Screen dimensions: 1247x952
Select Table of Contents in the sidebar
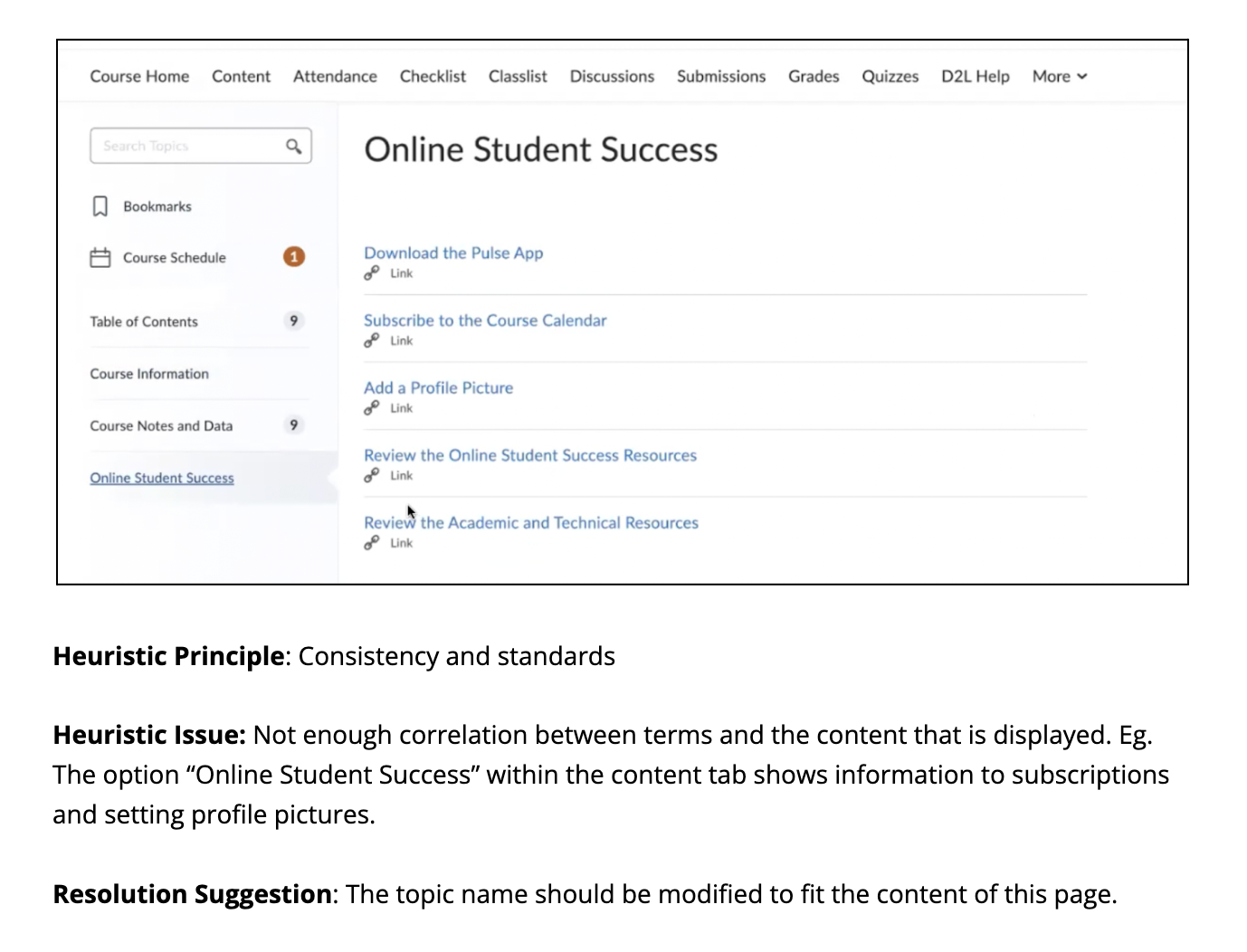tap(144, 321)
